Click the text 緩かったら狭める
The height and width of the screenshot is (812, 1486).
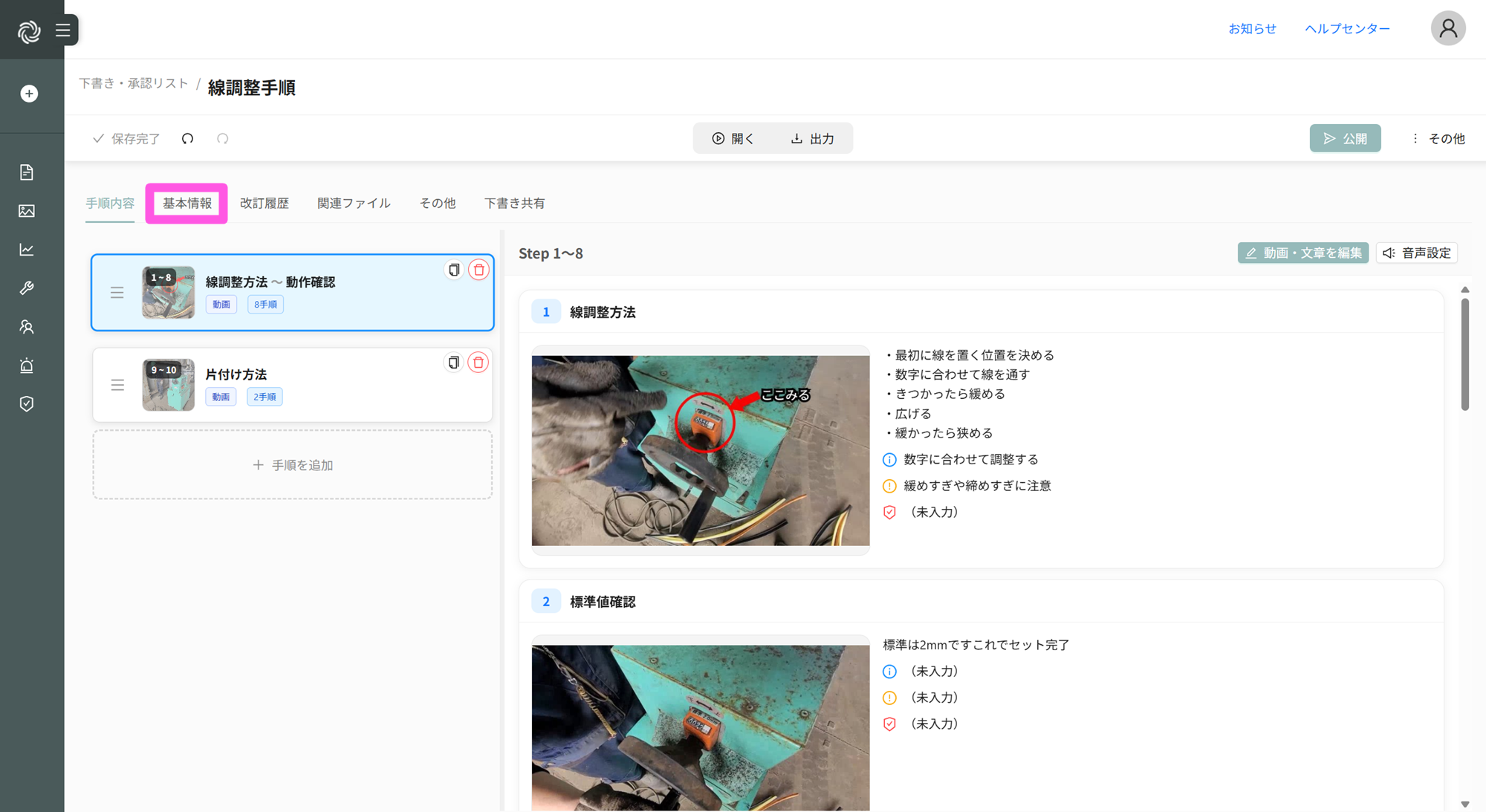pyautogui.click(x=944, y=433)
